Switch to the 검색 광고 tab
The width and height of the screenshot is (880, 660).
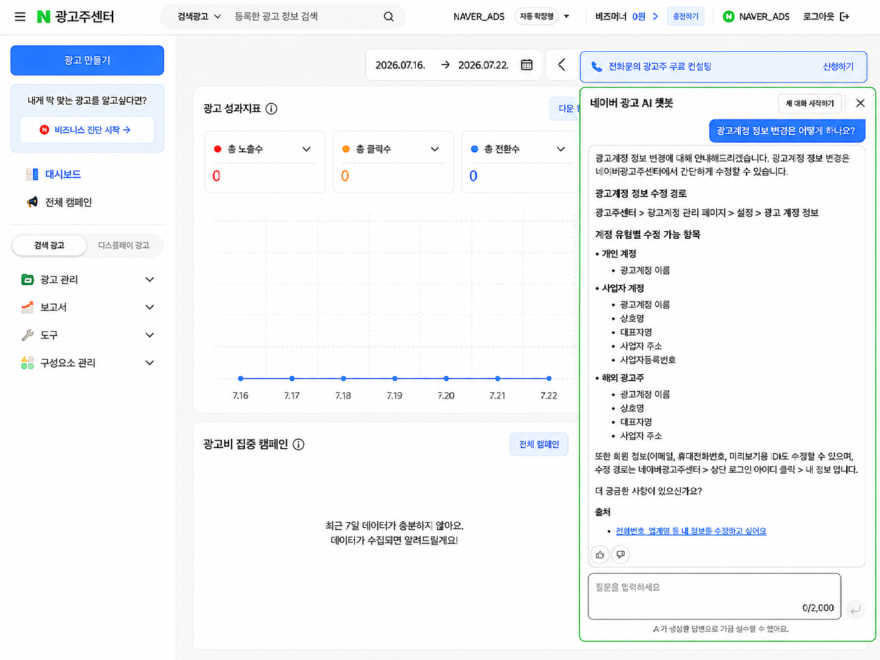point(49,245)
